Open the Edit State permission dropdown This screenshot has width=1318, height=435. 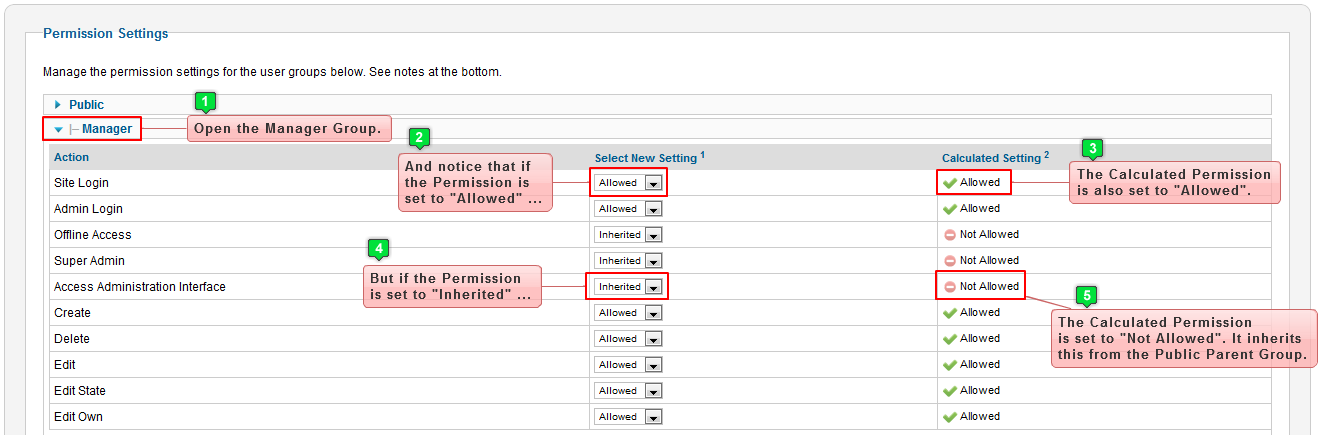pyautogui.click(x=629, y=391)
